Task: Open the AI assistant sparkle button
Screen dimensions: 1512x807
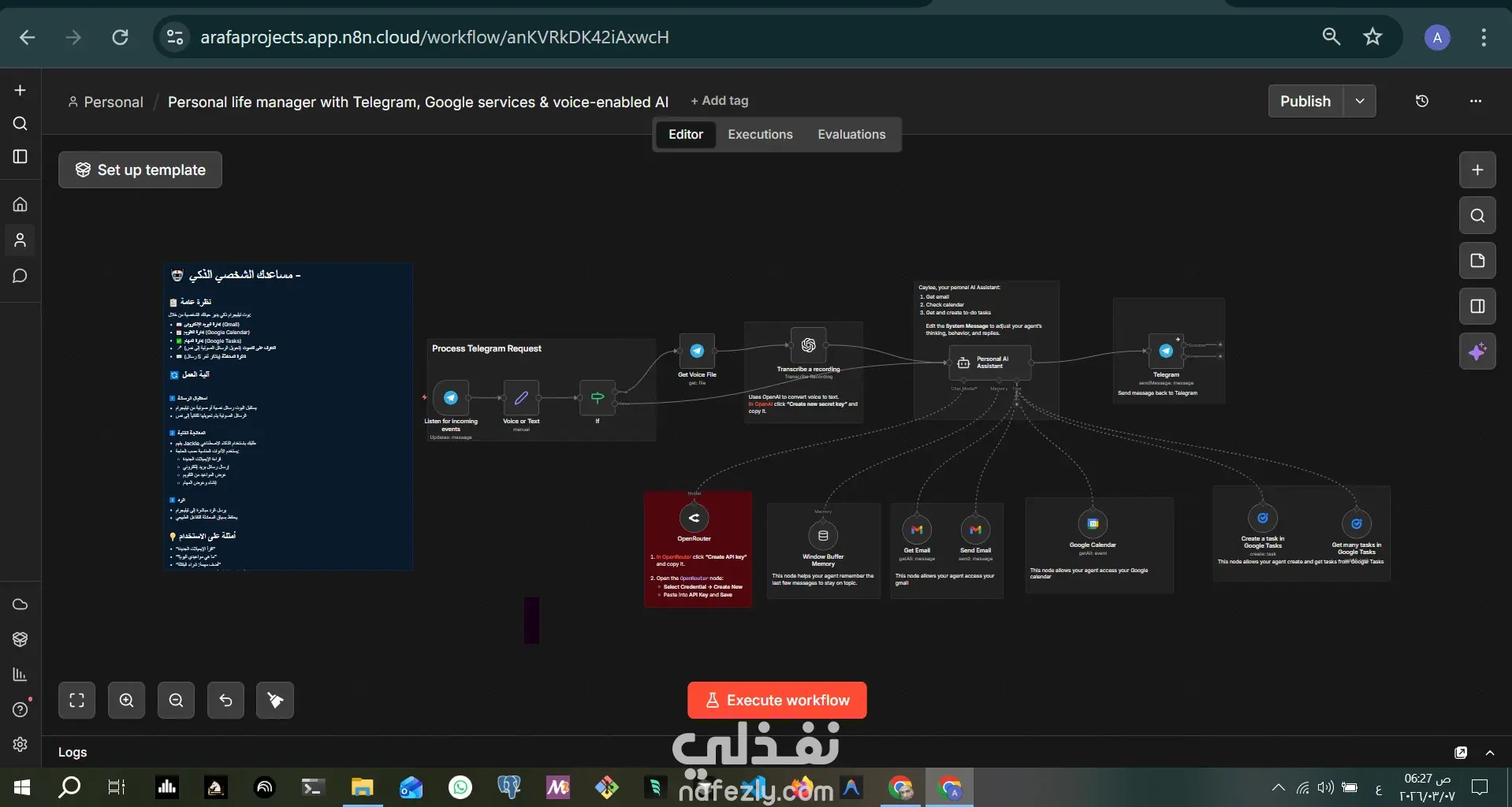Action: [x=1477, y=351]
